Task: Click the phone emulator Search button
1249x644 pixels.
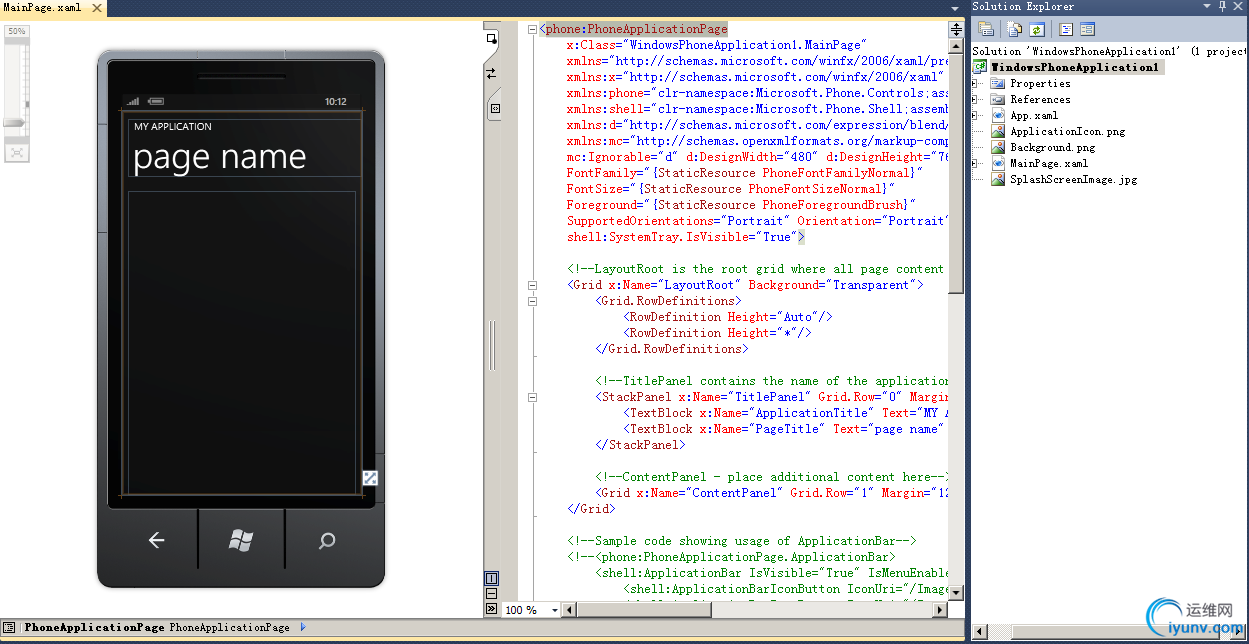Action: point(327,541)
